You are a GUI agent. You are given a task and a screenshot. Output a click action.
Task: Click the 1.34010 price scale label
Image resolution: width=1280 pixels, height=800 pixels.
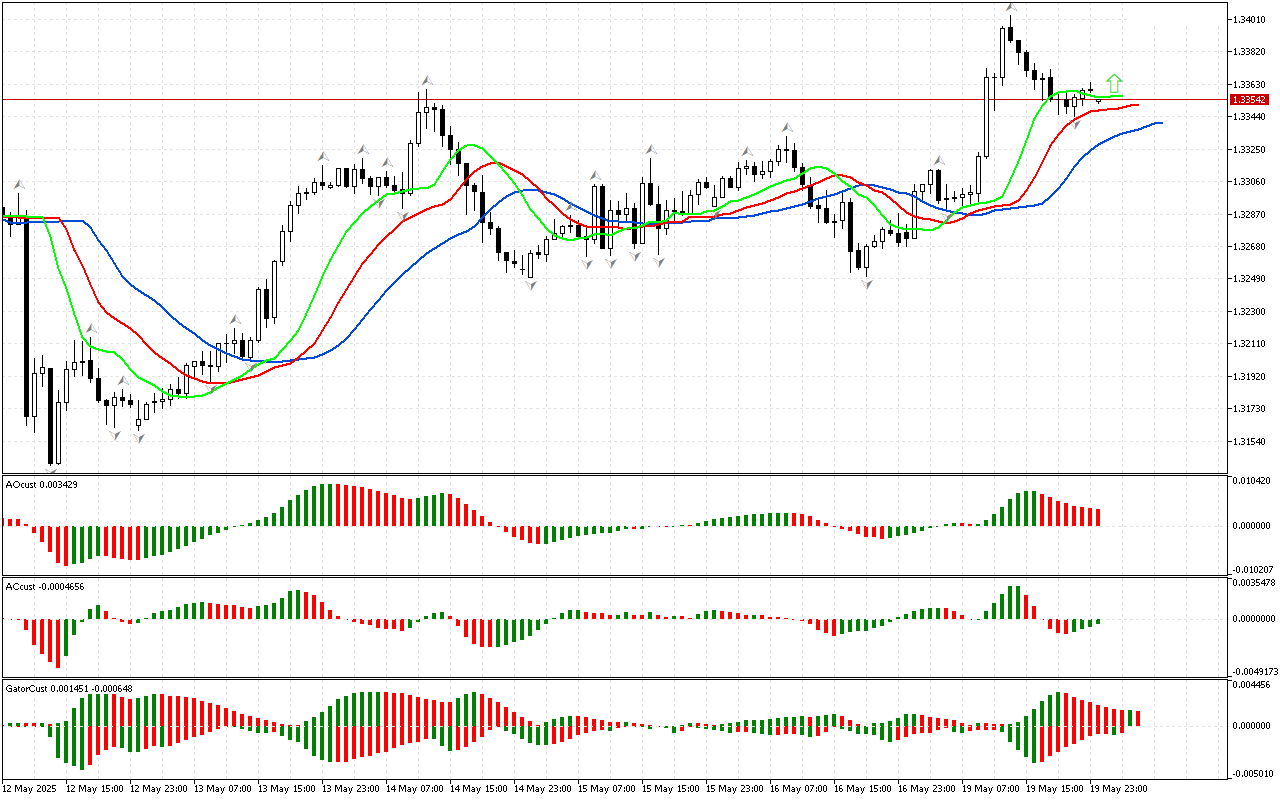[1250, 19]
